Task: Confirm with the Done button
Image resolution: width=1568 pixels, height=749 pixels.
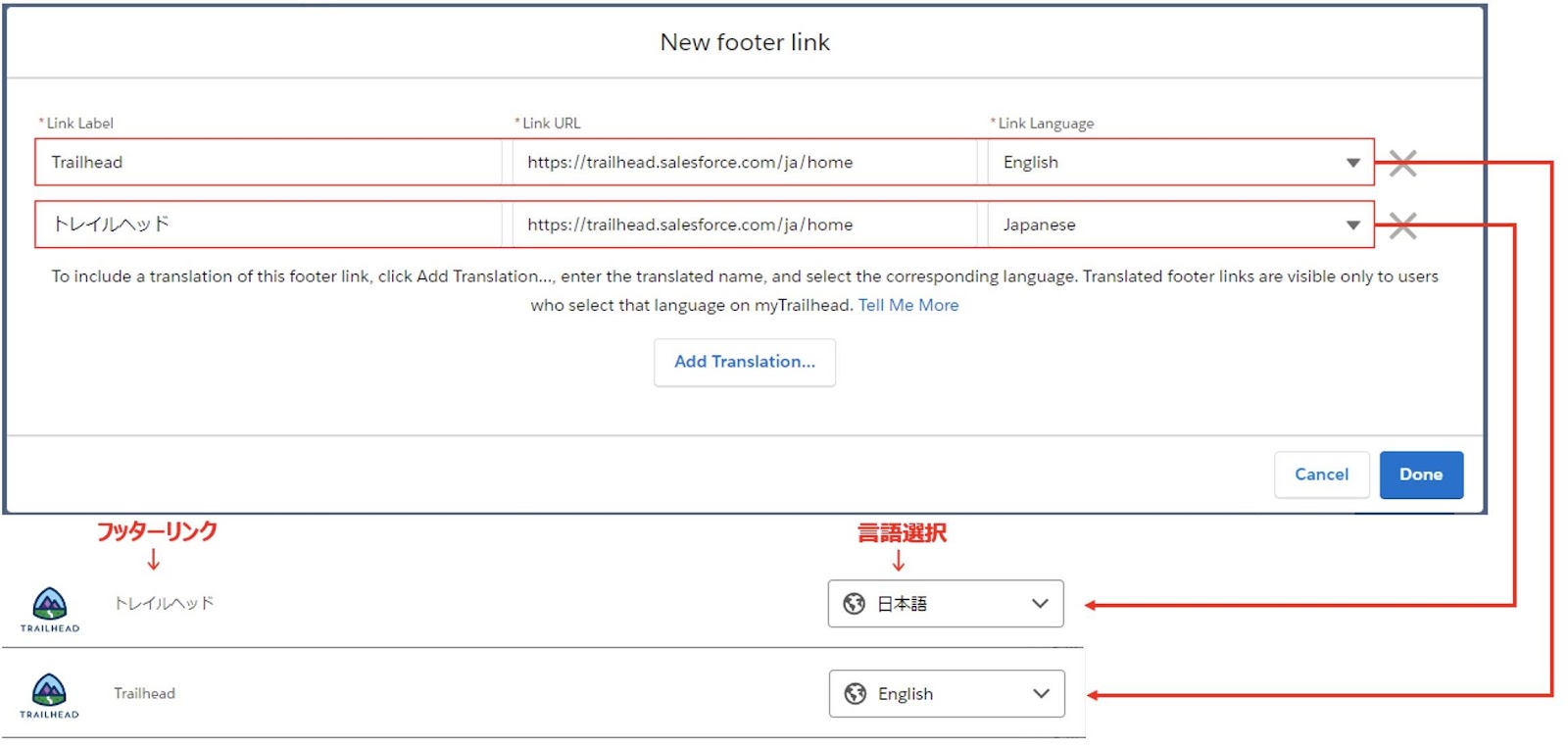Action: click(1421, 474)
